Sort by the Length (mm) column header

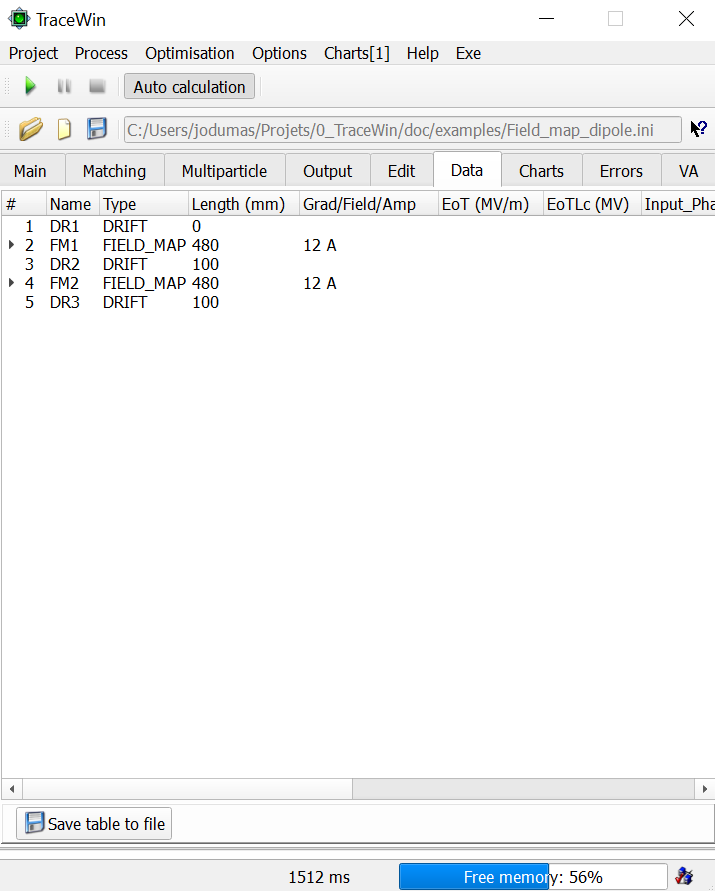click(x=244, y=204)
